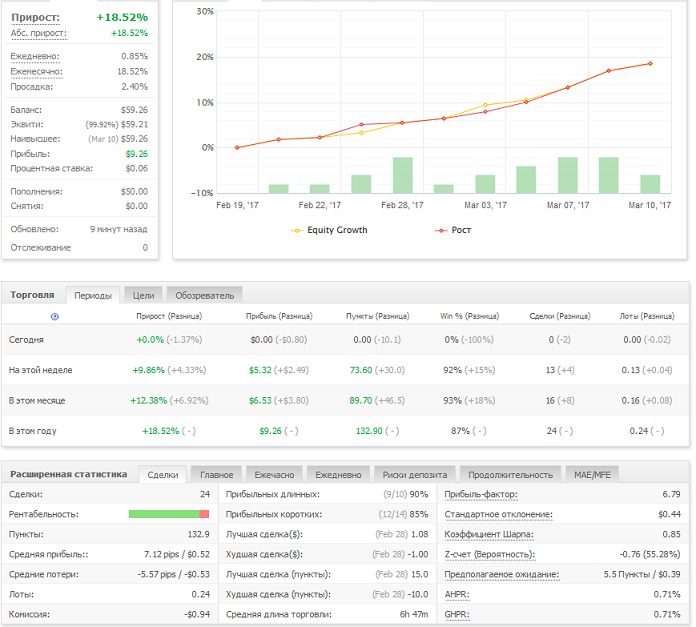Click the Рентабельность green-red bar

point(169,514)
